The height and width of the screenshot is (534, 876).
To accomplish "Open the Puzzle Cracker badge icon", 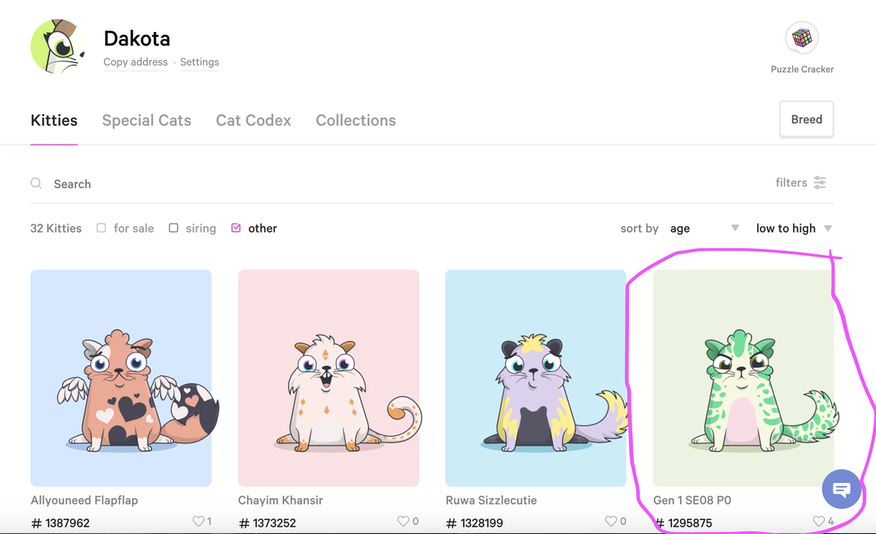I will [x=801, y=39].
